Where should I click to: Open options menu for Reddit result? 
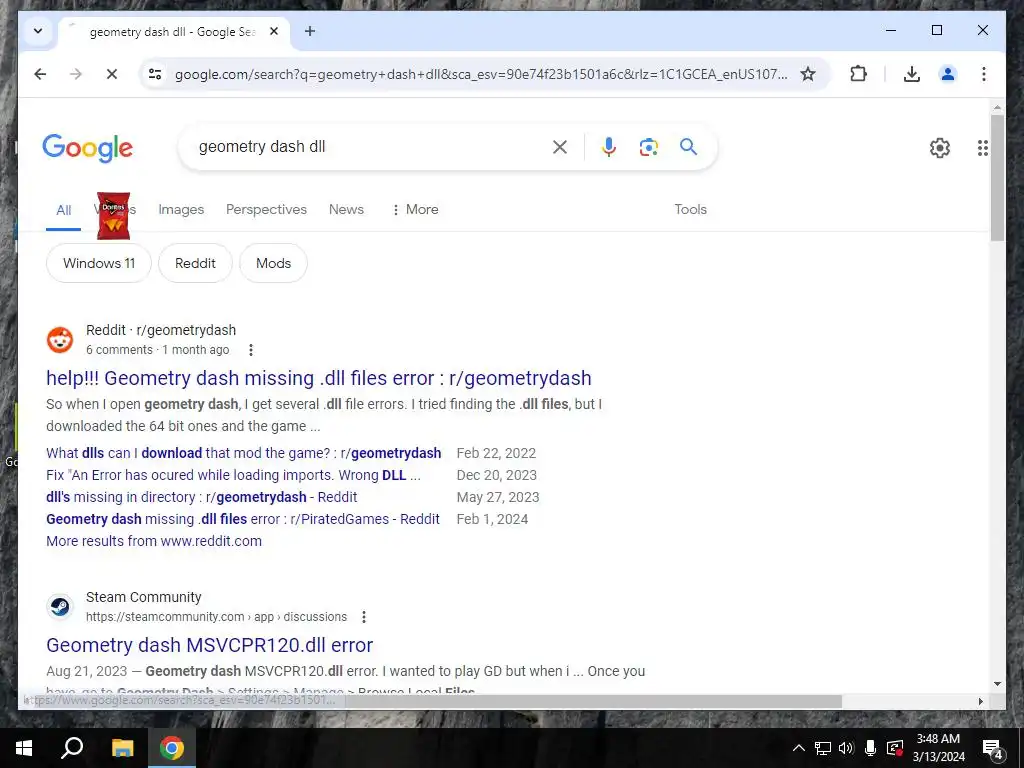(x=251, y=350)
